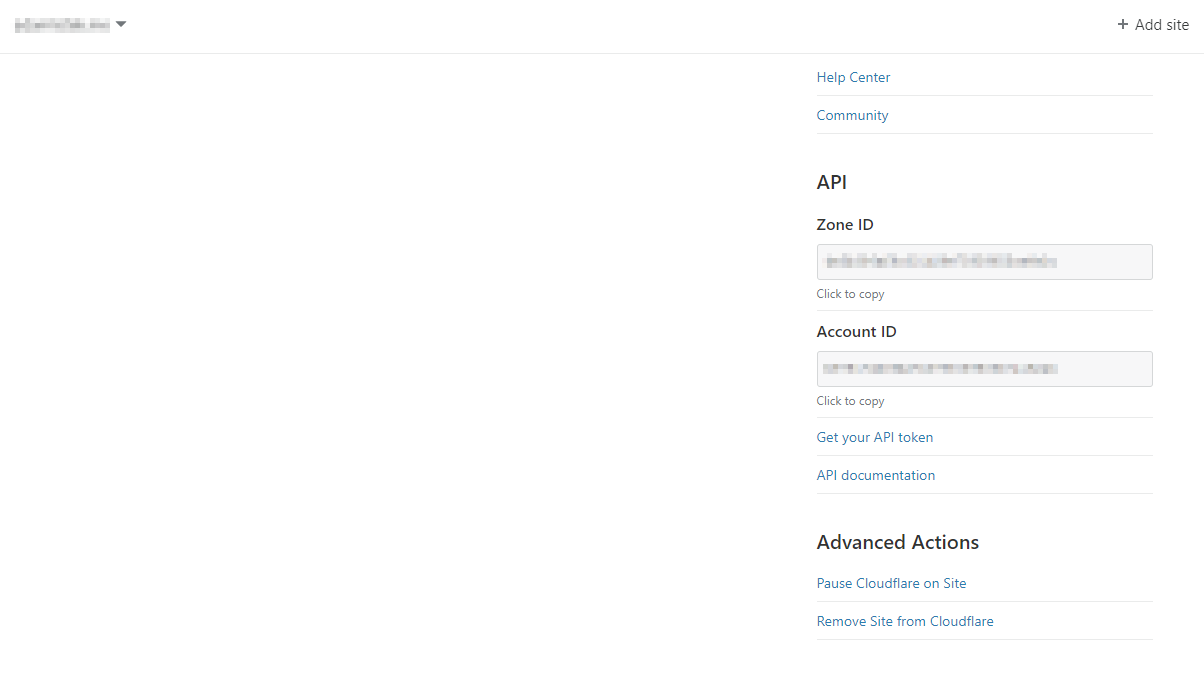Click to copy under Account ID
Screen dimensions: 1204x679
pyautogui.click(x=850, y=401)
